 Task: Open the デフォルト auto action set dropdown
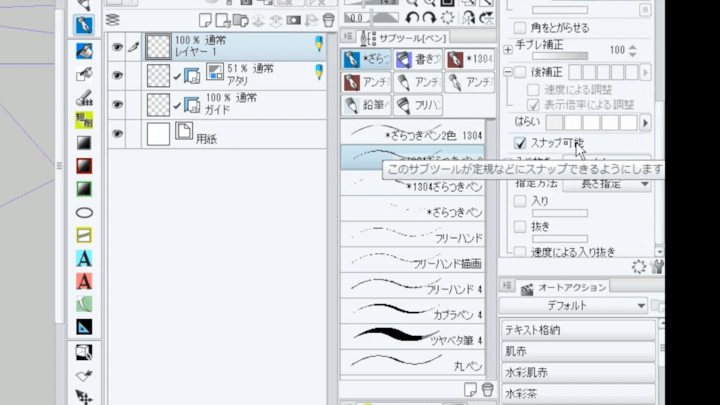click(574, 305)
